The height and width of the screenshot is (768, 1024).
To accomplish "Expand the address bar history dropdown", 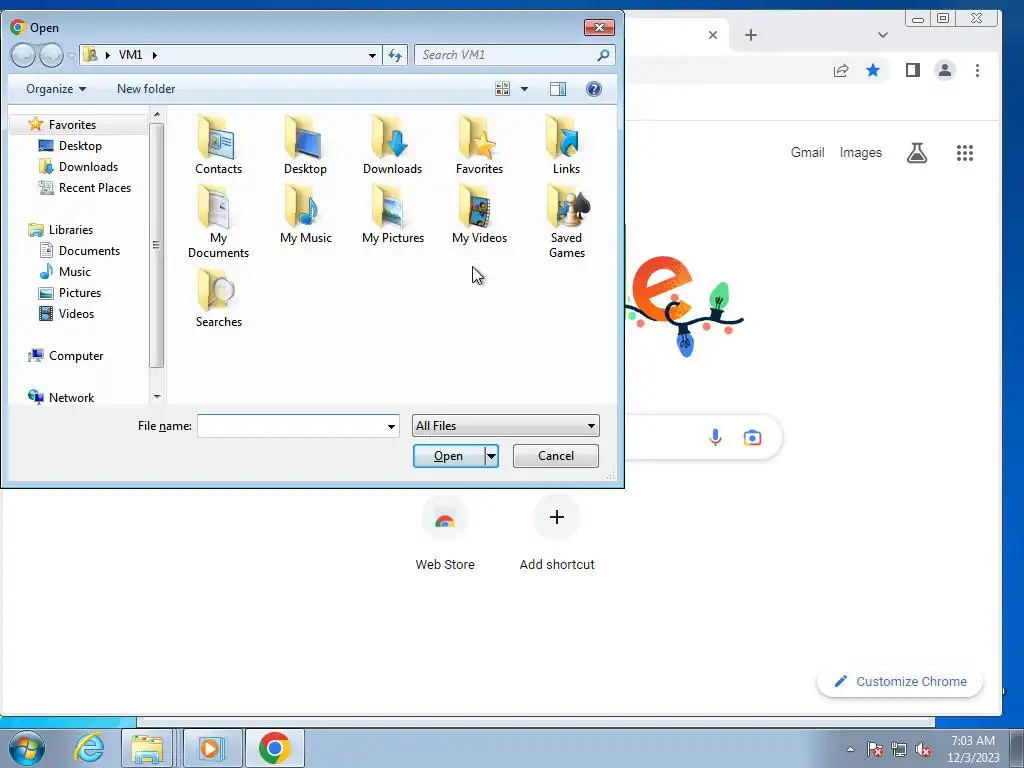I will point(372,56).
